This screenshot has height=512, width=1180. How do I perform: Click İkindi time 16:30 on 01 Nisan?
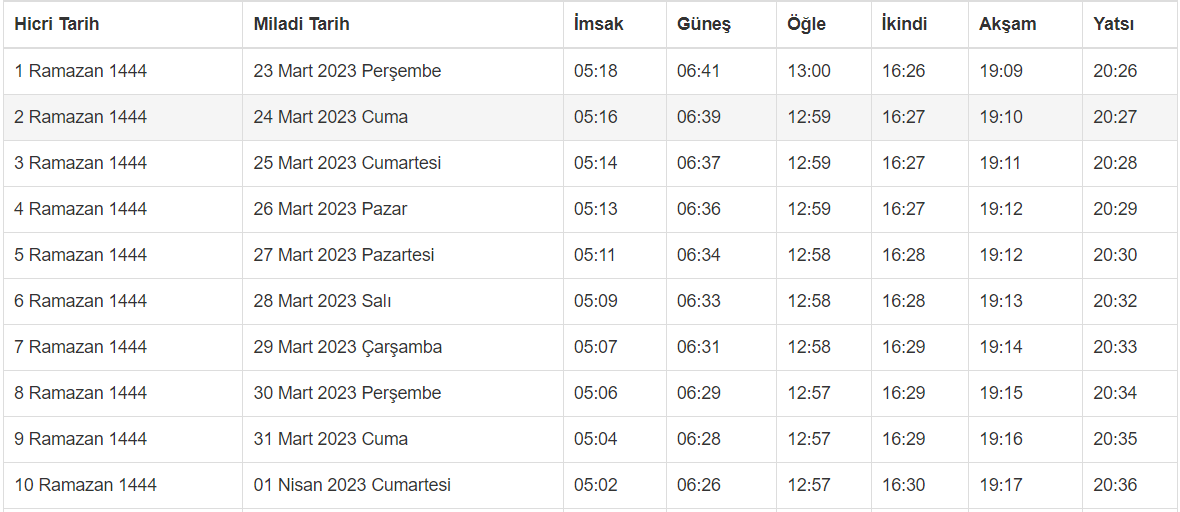903,485
